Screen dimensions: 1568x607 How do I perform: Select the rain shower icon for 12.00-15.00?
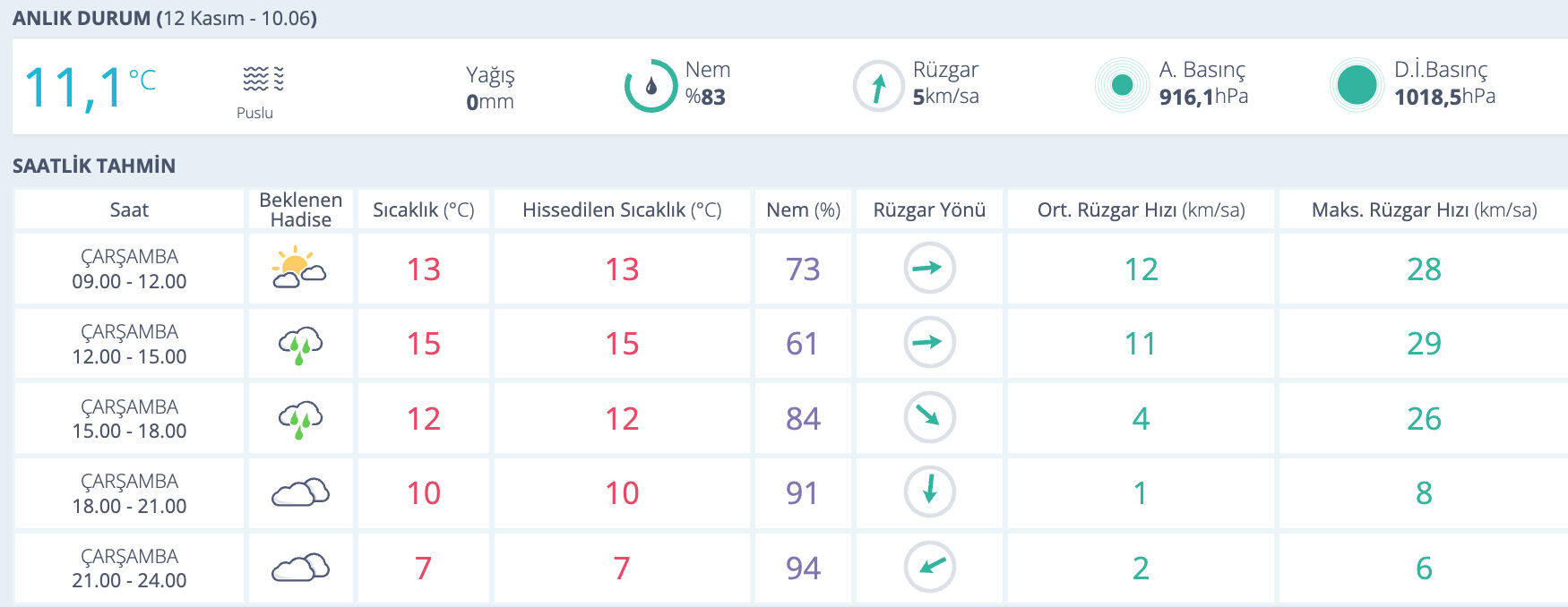[298, 344]
